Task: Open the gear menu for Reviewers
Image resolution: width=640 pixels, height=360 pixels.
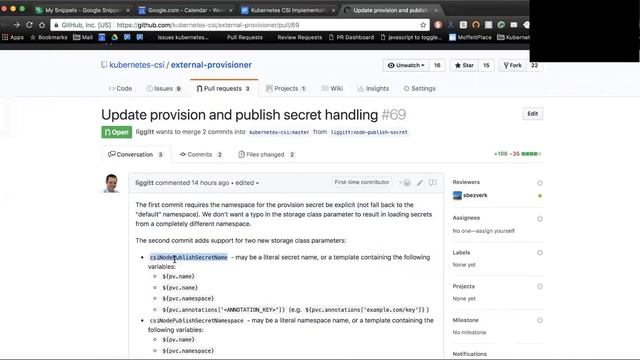Action: click(x=540, y=183)
